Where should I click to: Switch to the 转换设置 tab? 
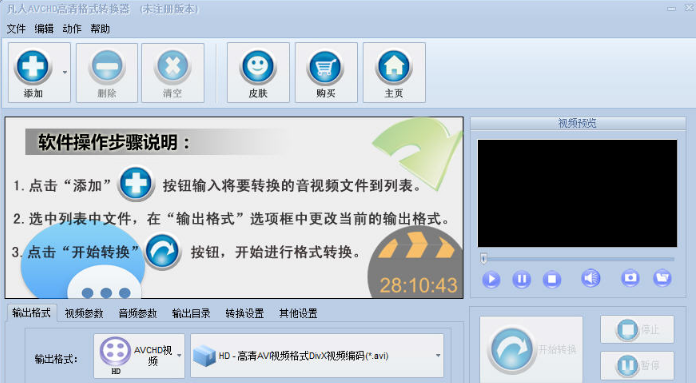tap(245, 313)
